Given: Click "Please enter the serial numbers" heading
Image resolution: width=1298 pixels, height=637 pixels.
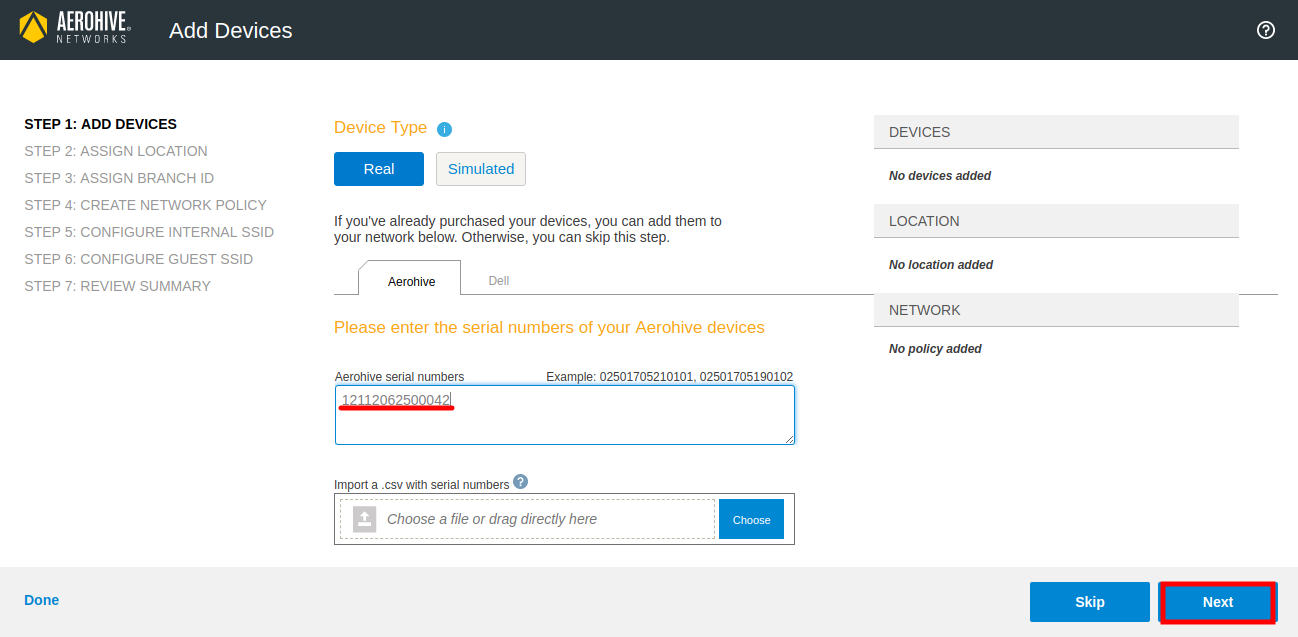Looking at the screenshot, I should click(549, 328).
